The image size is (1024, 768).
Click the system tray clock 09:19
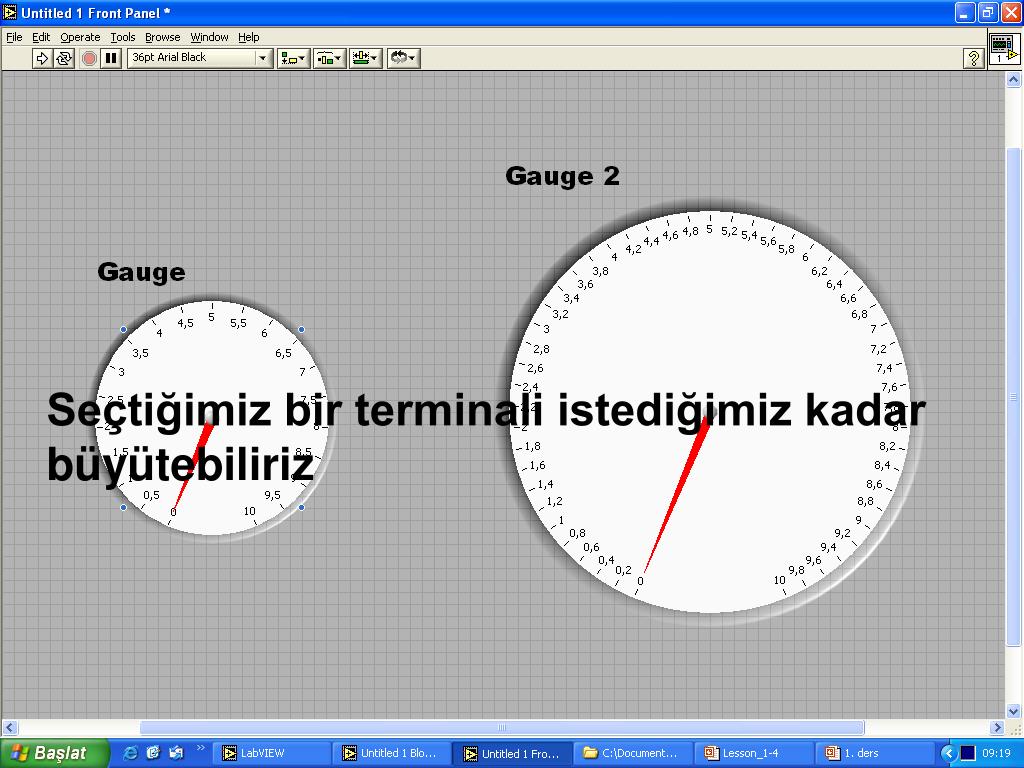pyautogui.click(x=996, y=754)
